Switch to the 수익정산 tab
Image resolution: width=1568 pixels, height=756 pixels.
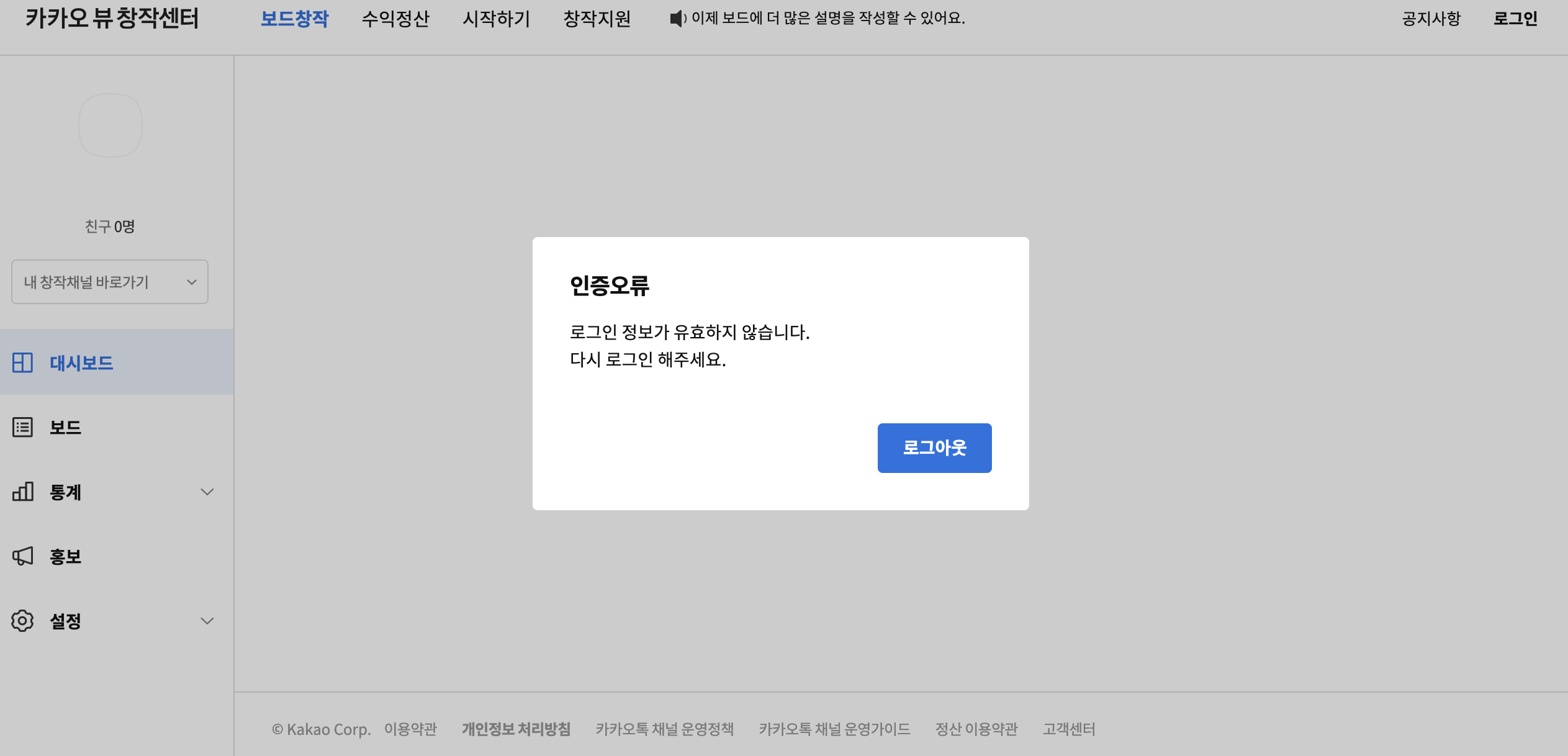pyautogui.click(x=395, y=19)
